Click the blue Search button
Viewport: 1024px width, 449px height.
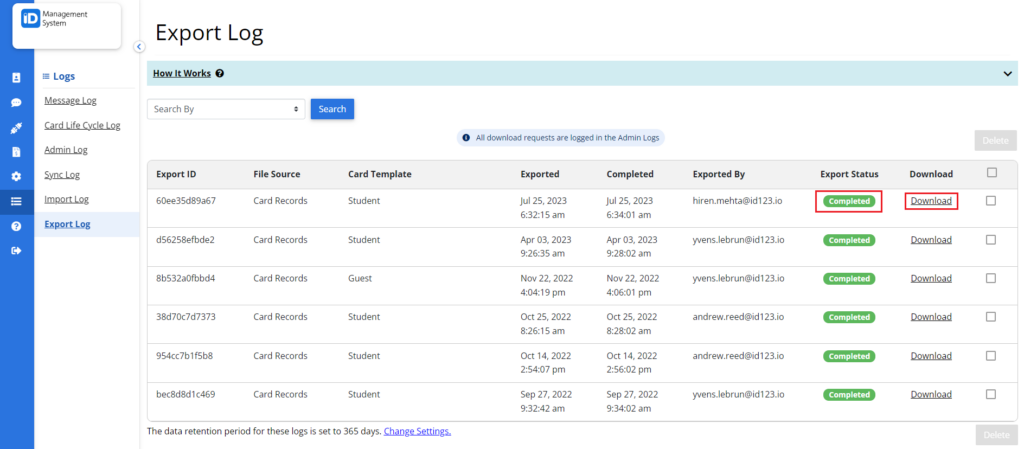(x=332, y=109)
